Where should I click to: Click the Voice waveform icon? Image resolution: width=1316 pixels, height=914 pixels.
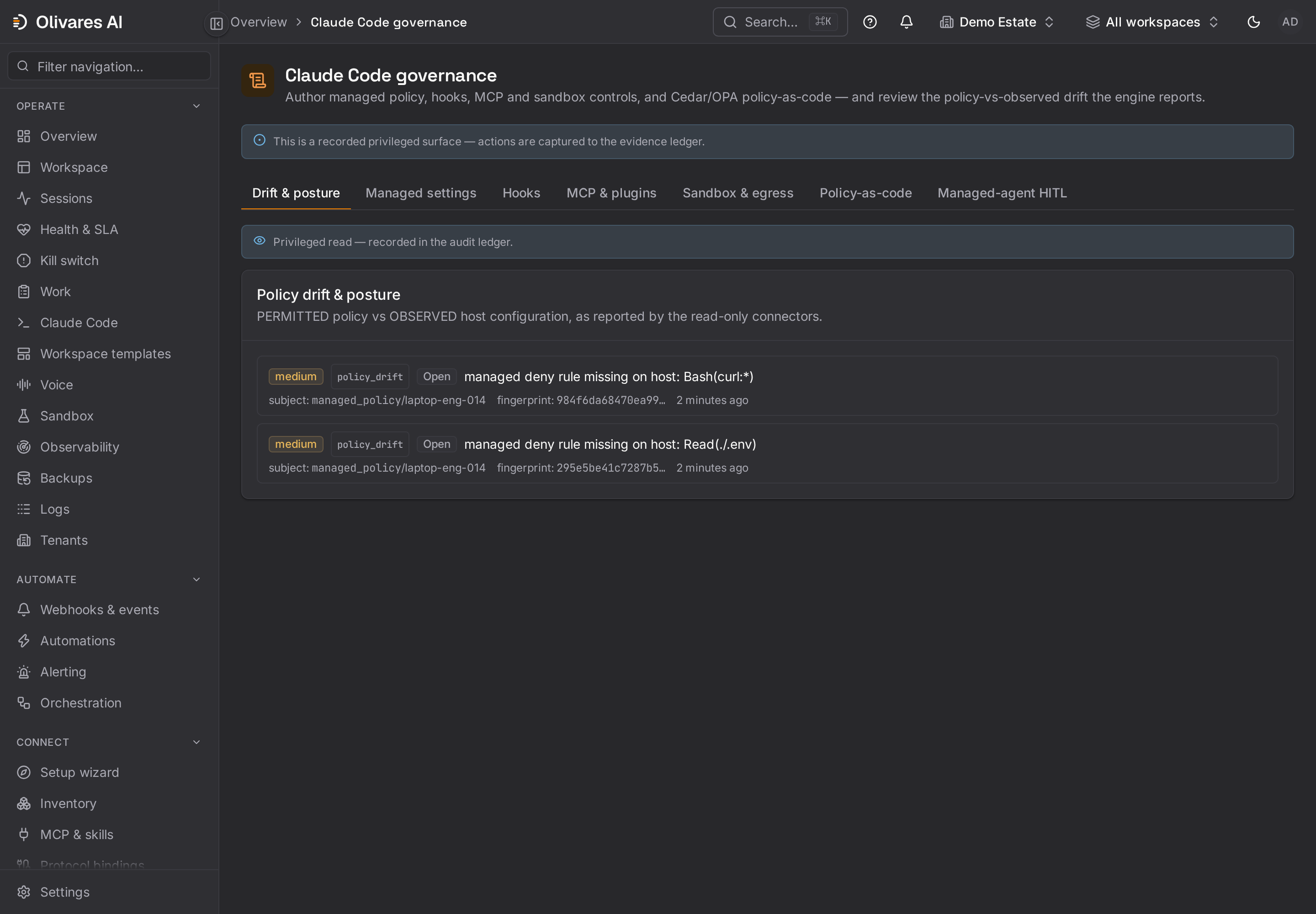click(23, 385)
